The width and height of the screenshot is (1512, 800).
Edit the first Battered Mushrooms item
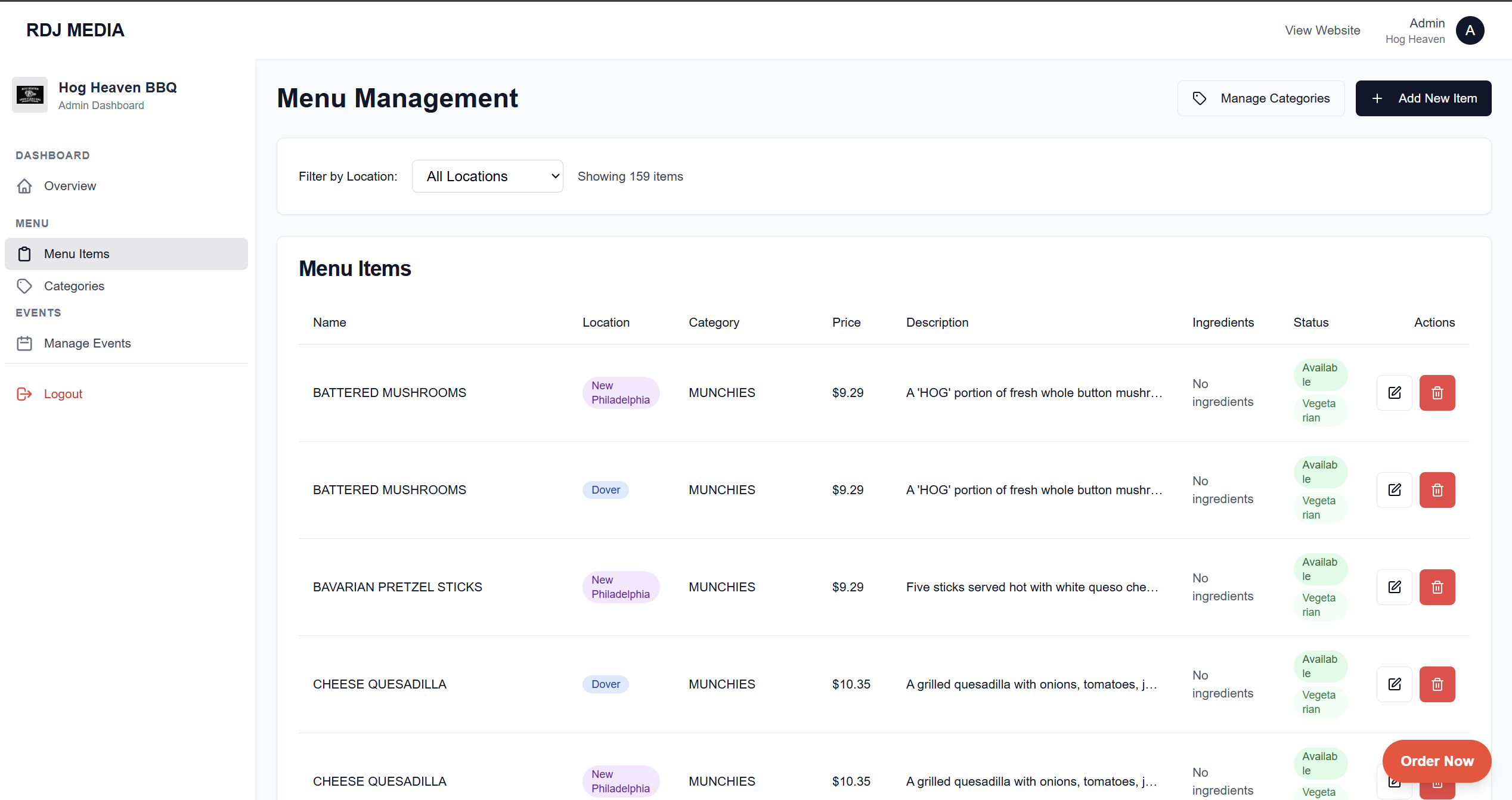[1394, 392]
